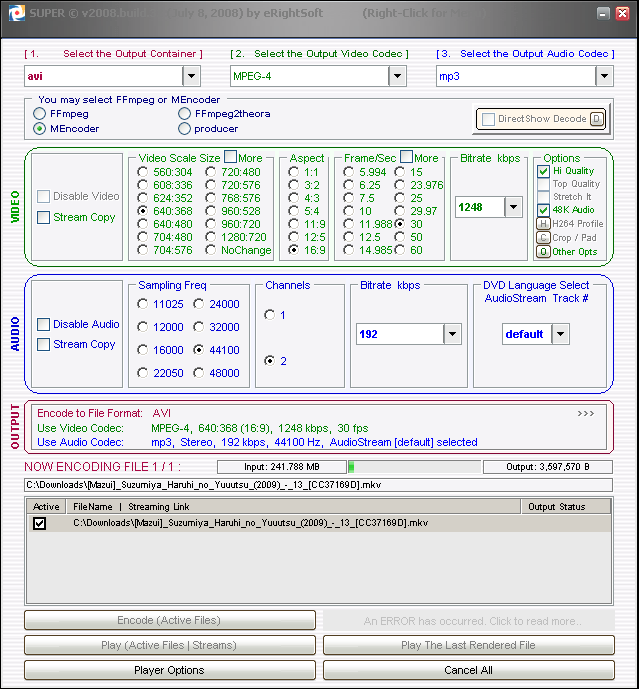
Task: Enable video Stream Copy checkbox
Action: 43,217
